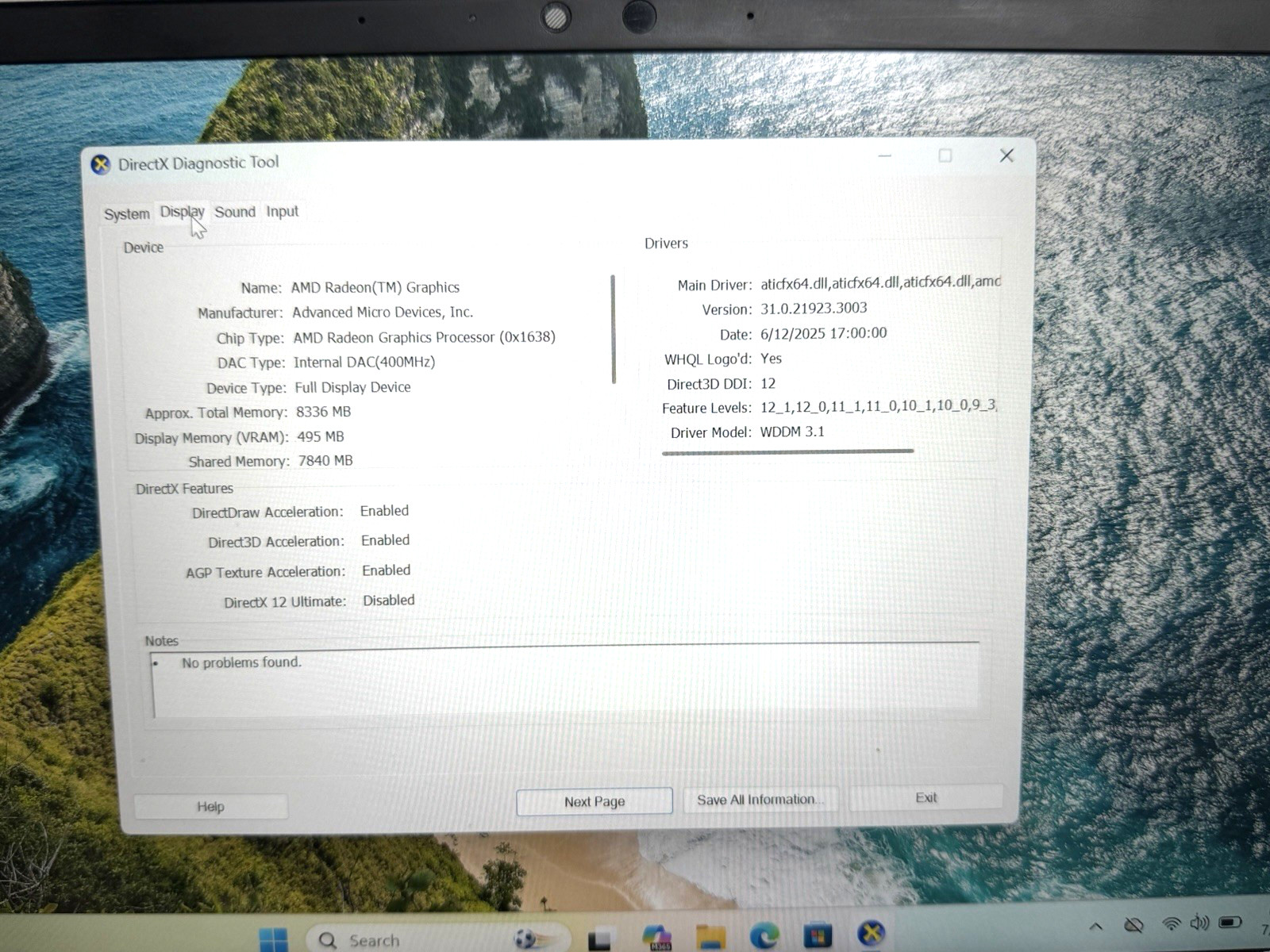The image size is (1270, 952).
Task: Open Microsoft Store from the taskbar
Action: pyautogui.click(x=818, y=936)
